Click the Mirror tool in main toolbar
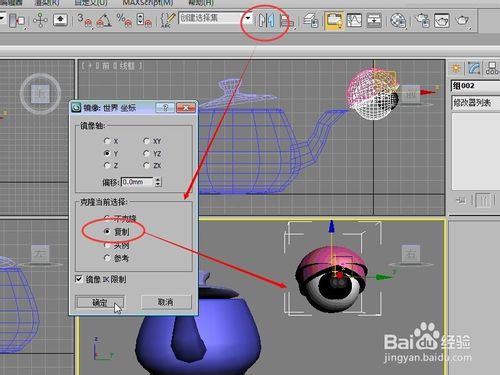This screenshot has height=375, width=500. coord(266,21)
